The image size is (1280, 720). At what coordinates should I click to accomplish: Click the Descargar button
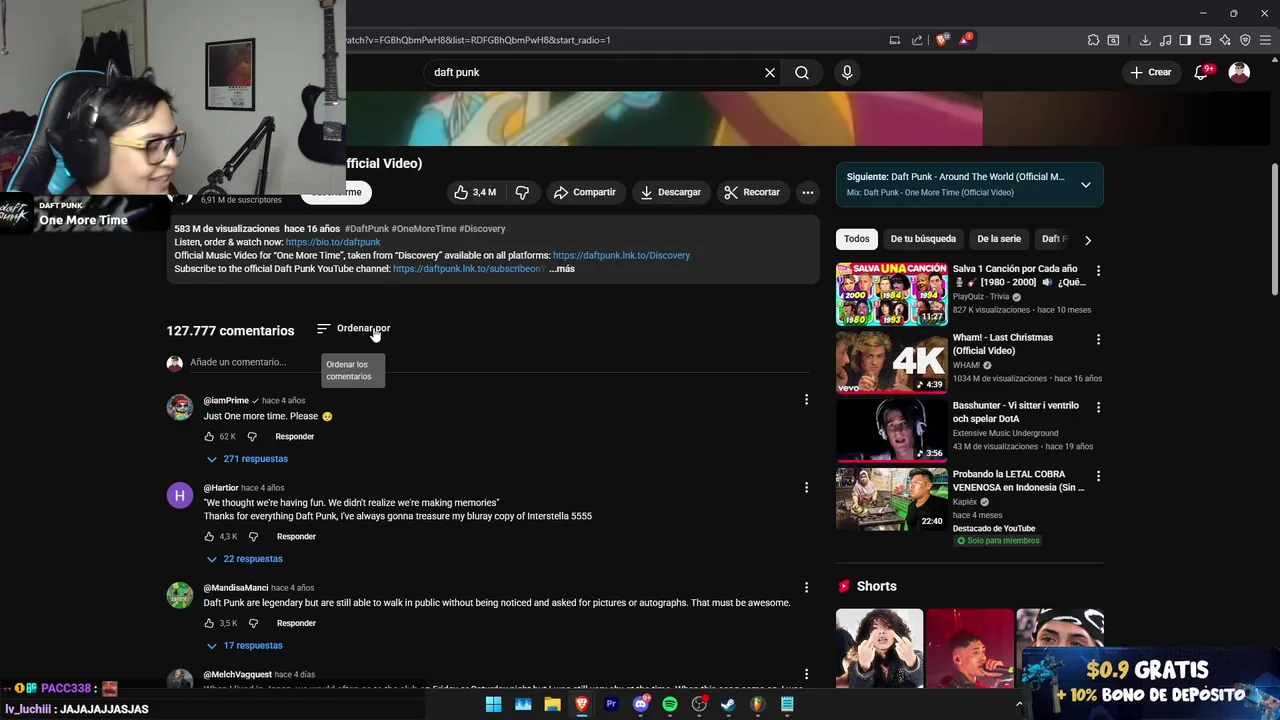[x=670, y=192]
